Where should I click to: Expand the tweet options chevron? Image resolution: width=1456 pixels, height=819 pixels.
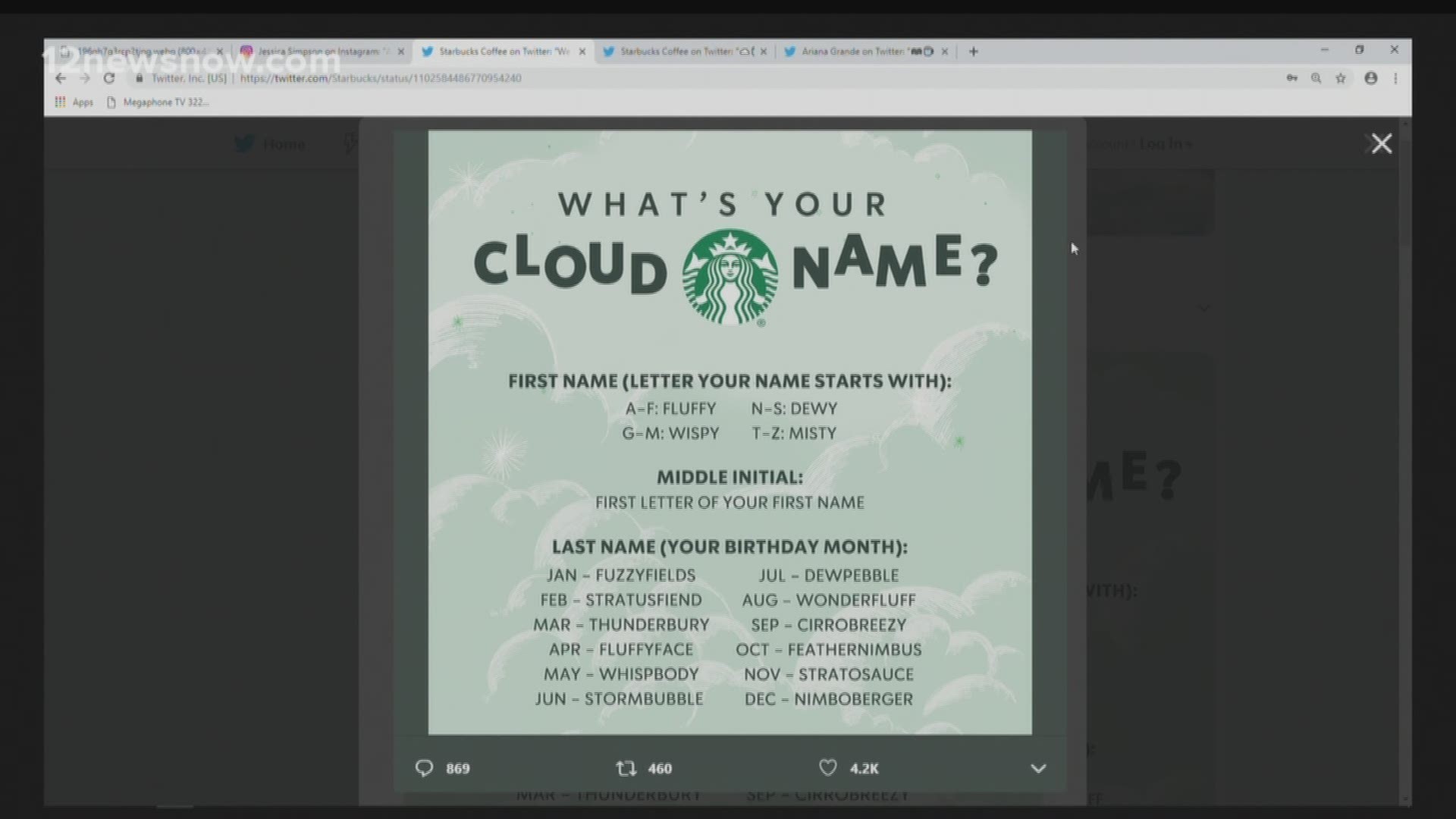tap(1038, 768)
